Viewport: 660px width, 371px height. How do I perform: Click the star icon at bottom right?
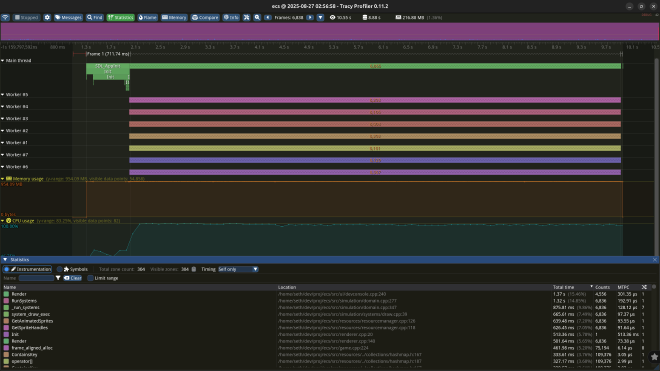[x=654, y=357]
